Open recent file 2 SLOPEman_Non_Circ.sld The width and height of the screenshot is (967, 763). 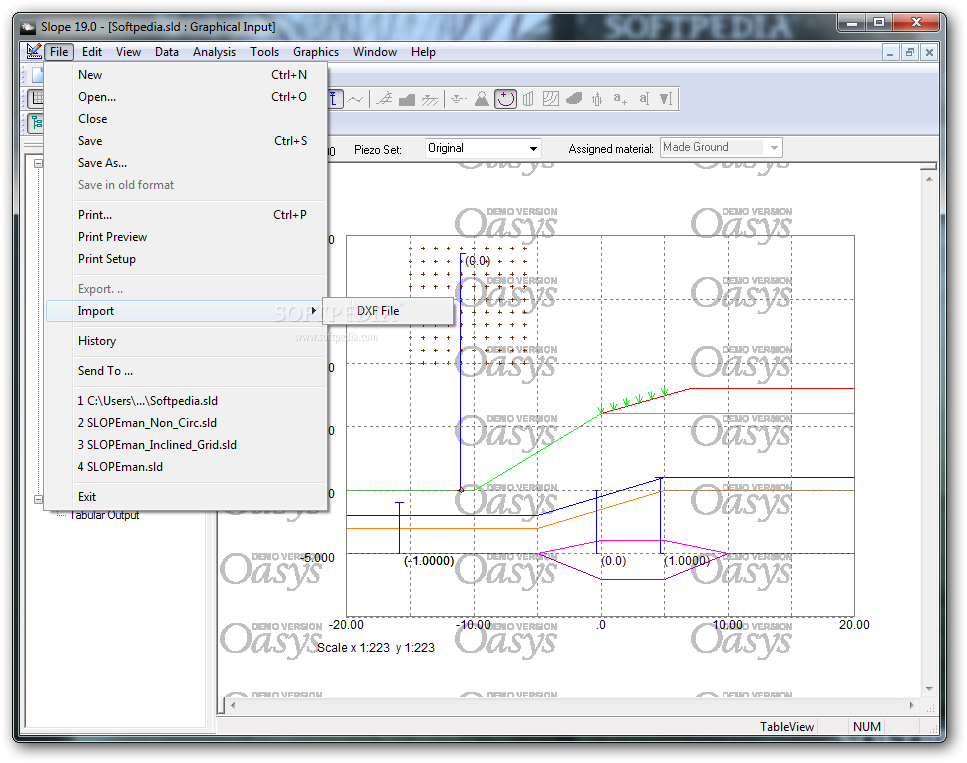coord(186,423)
